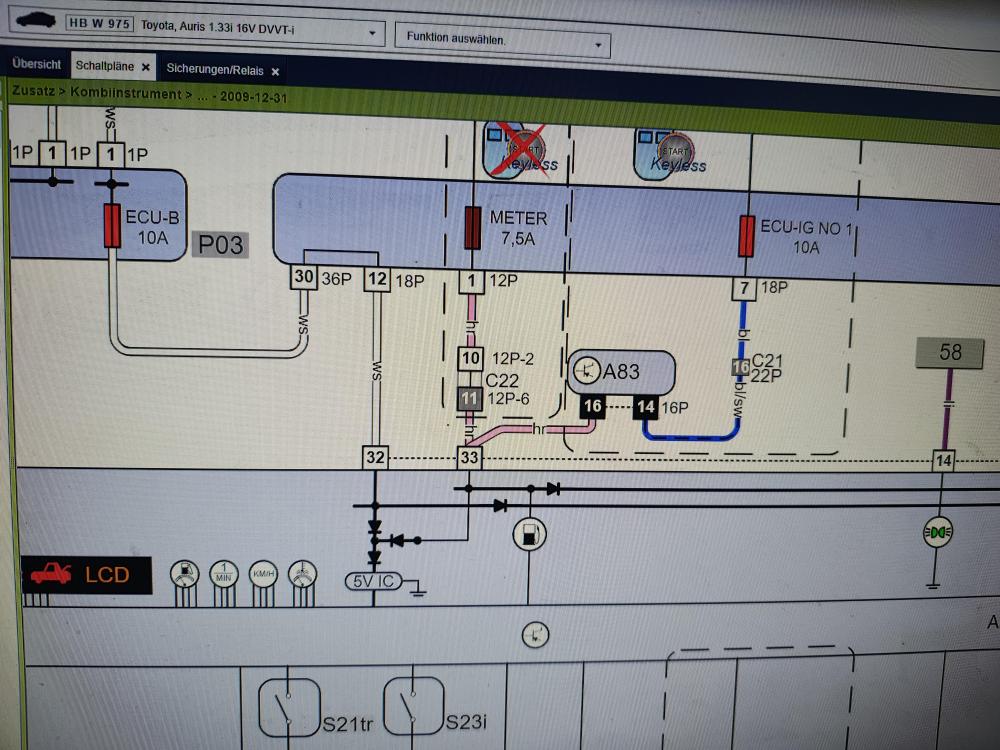Image resolution: width=1000 pixels, height=750 pixels.
Task: Click connector pin 7 of 18P
Action: [x=744, y=288]
